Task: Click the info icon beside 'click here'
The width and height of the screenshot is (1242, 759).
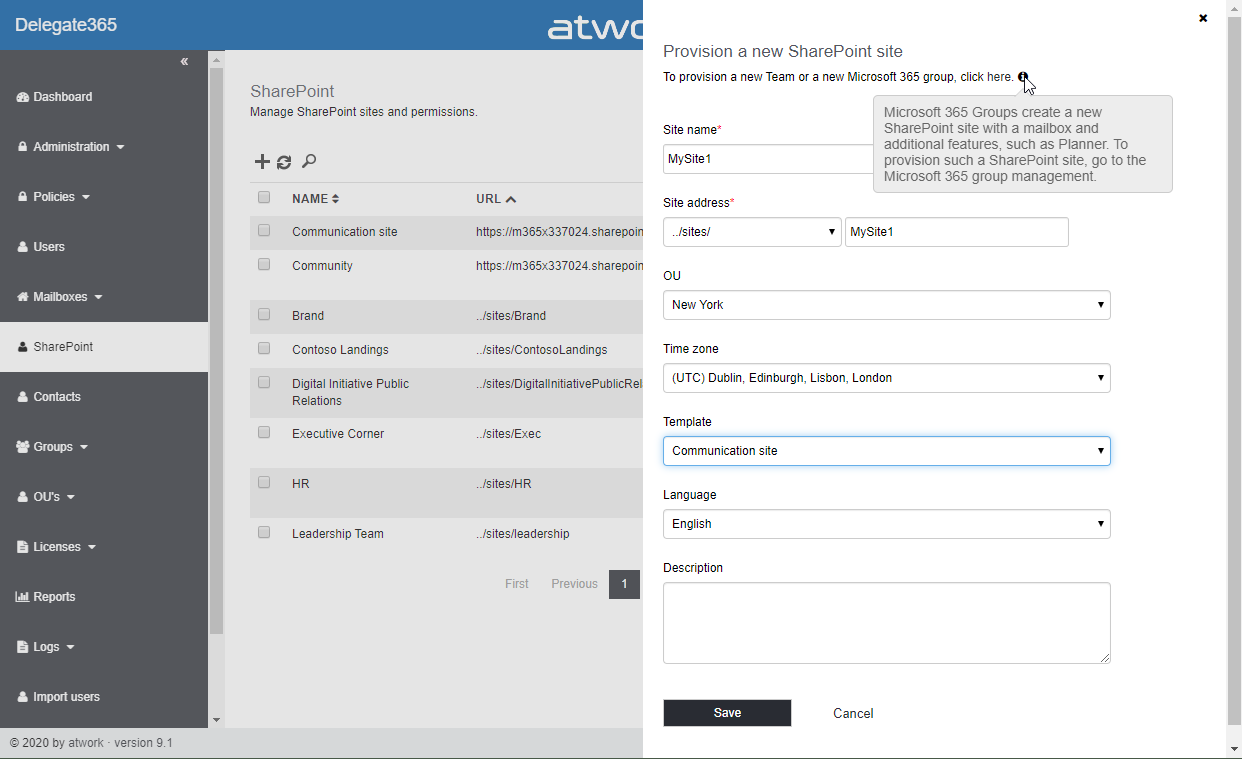Action: 1023,77
